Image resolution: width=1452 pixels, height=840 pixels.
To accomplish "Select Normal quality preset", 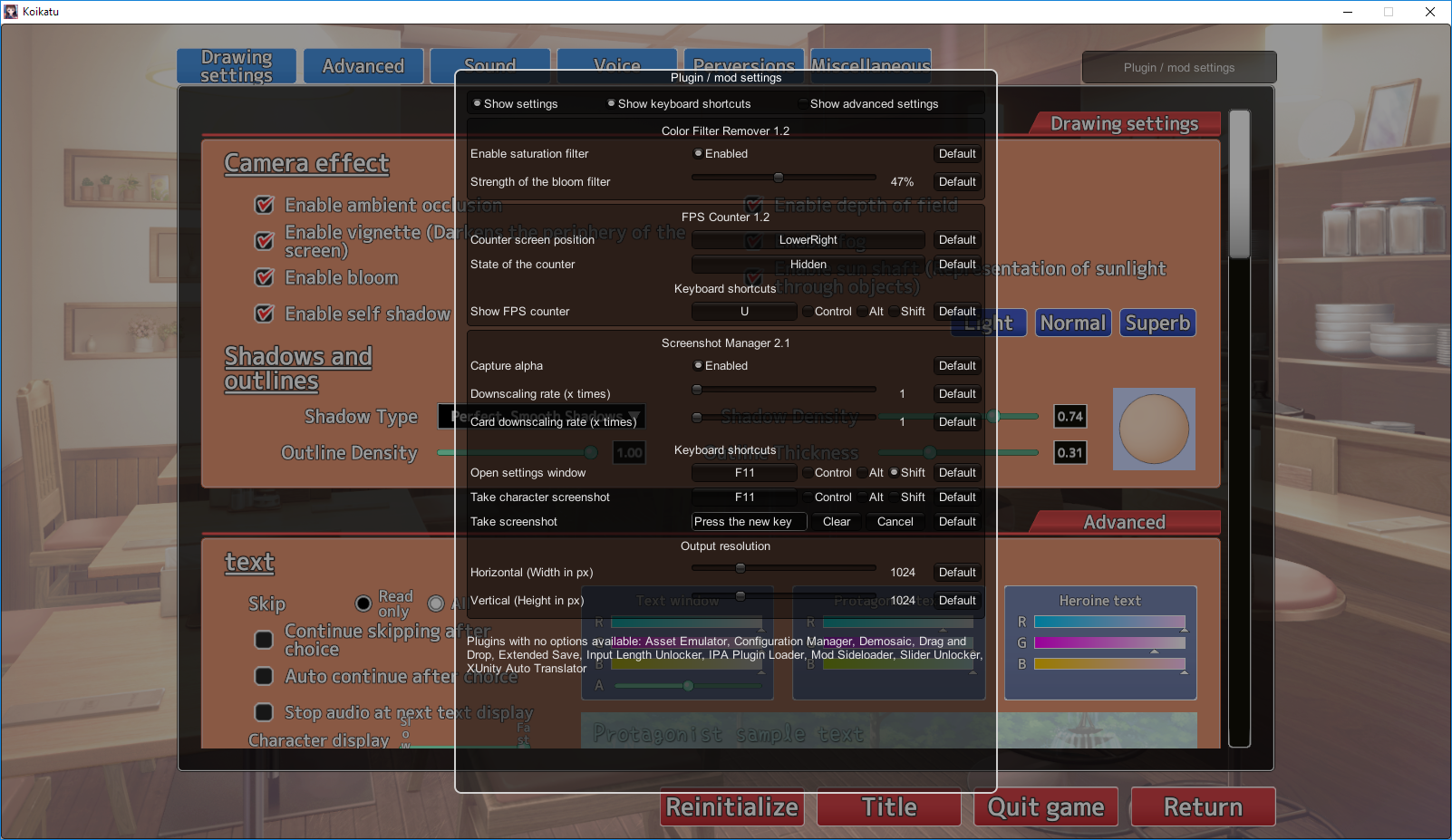I will pos(1073,323).
